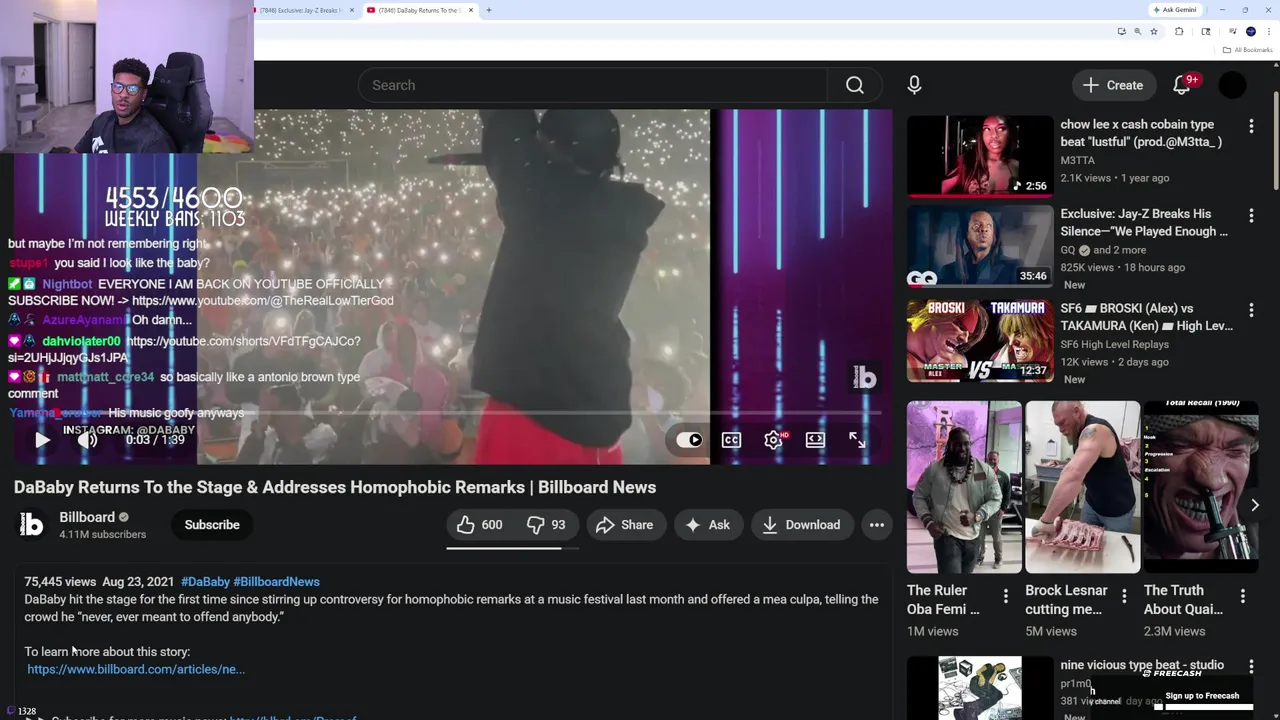
Task: Open the Jay-Z Breaks His Silence thumbnail
Action: (x=980, y=246)
